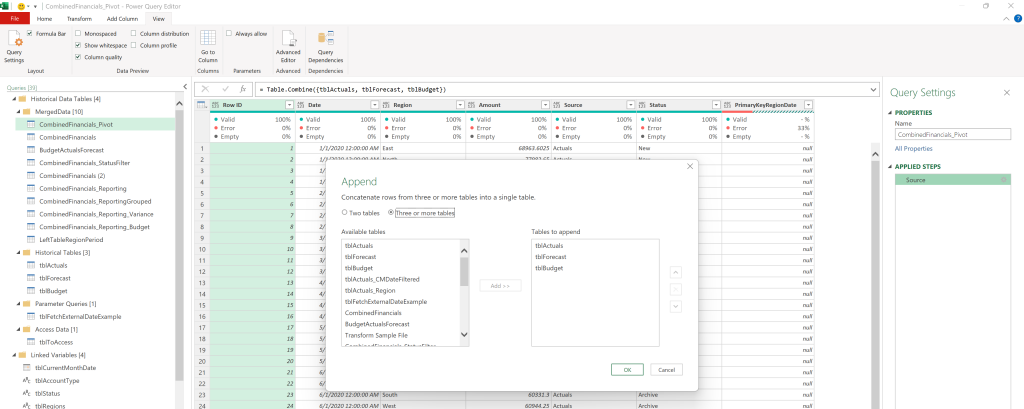Check the Always allow option

pyautogui.click(x=229, y=33)
